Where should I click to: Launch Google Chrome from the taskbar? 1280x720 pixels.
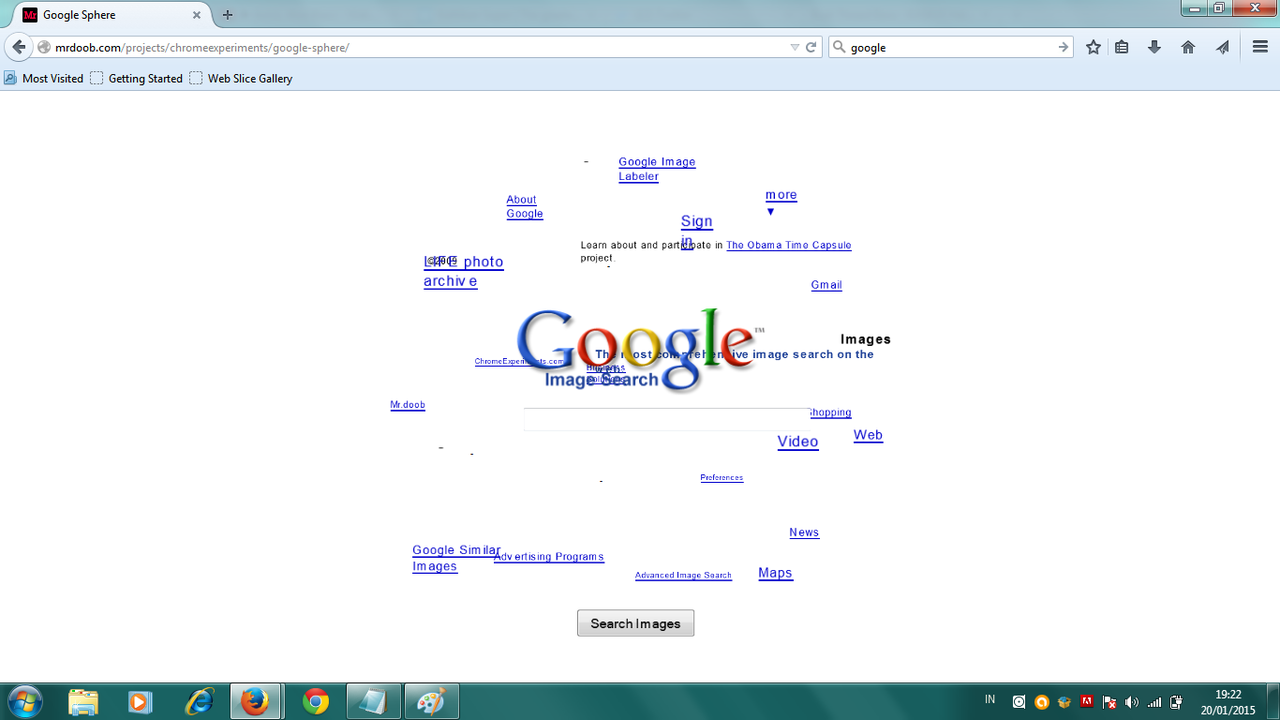(316, 702)
